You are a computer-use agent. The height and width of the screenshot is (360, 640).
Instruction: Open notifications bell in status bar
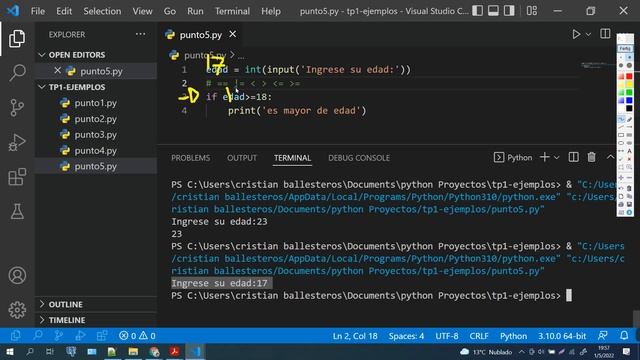coord(624,336)
